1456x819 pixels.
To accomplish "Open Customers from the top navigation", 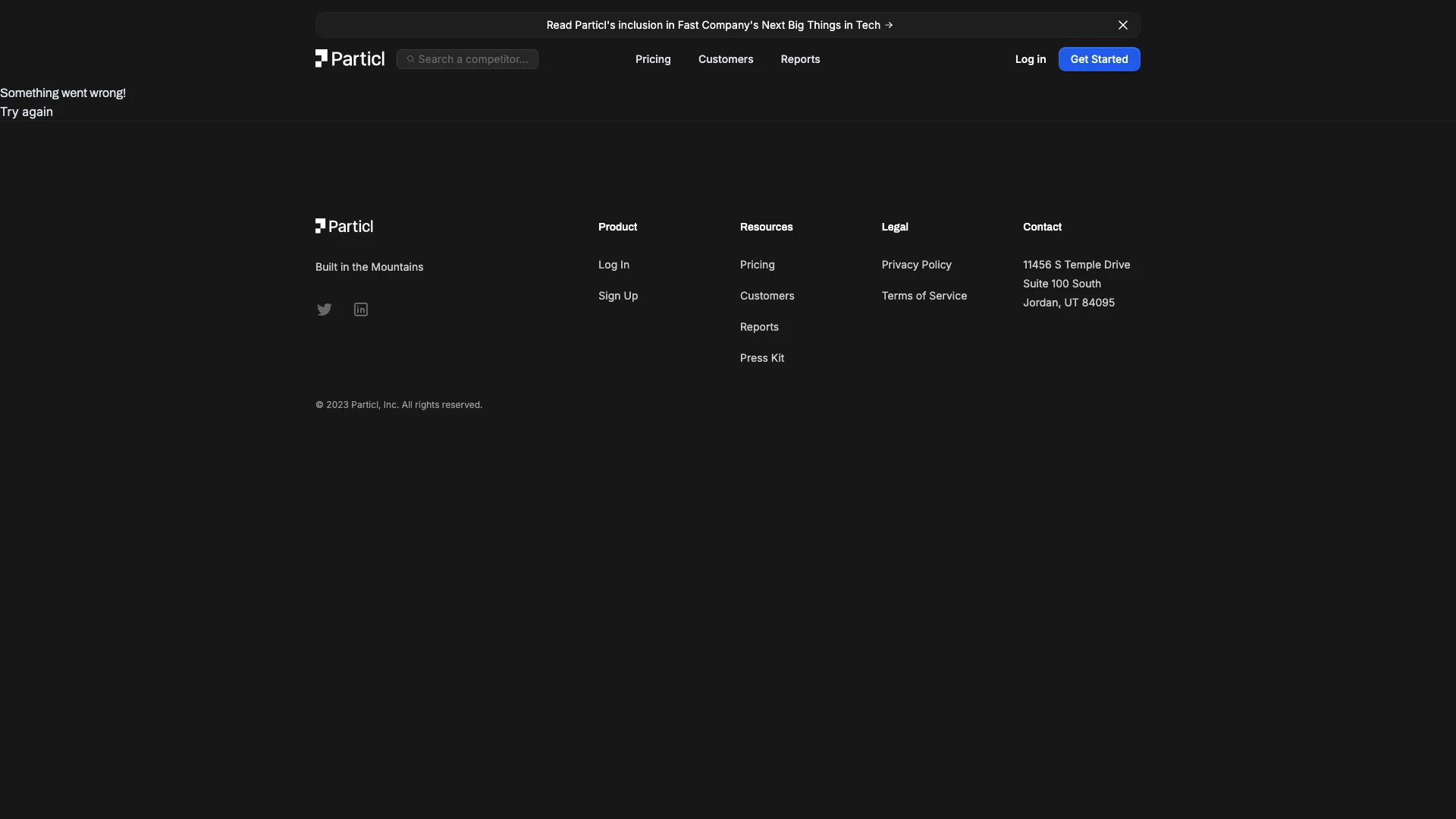I will coord(726,59).
